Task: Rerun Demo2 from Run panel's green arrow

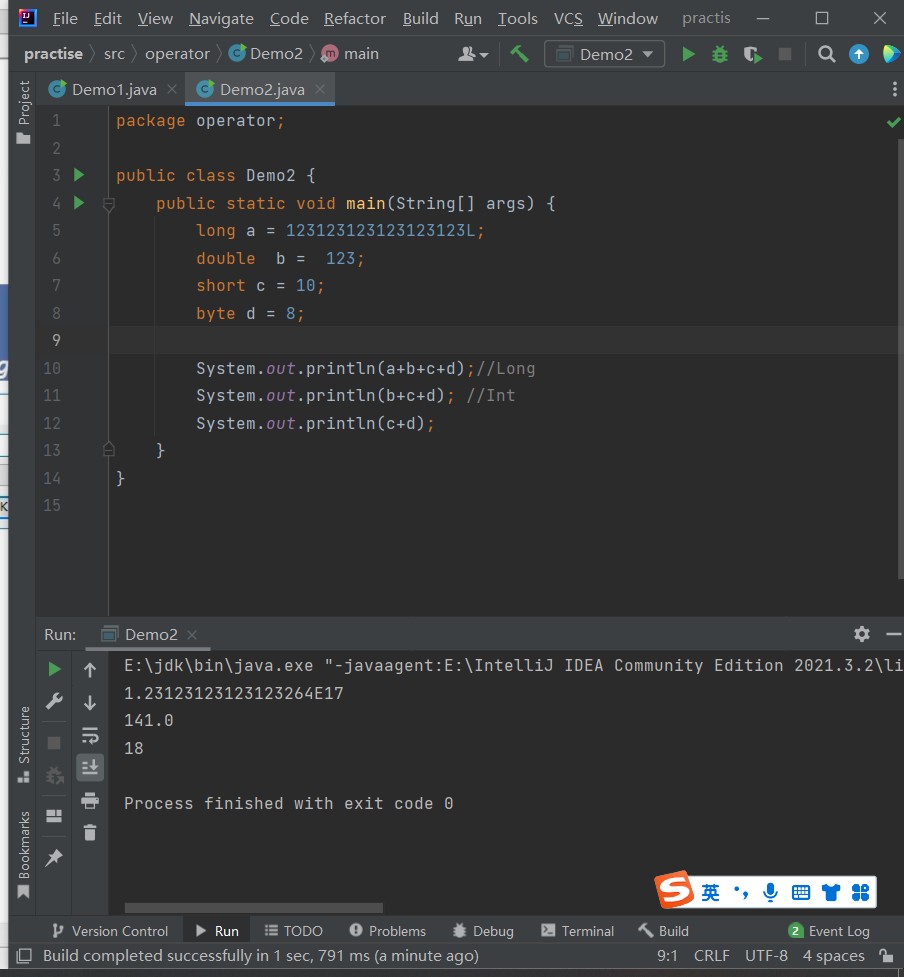Action: coord(55,669)
